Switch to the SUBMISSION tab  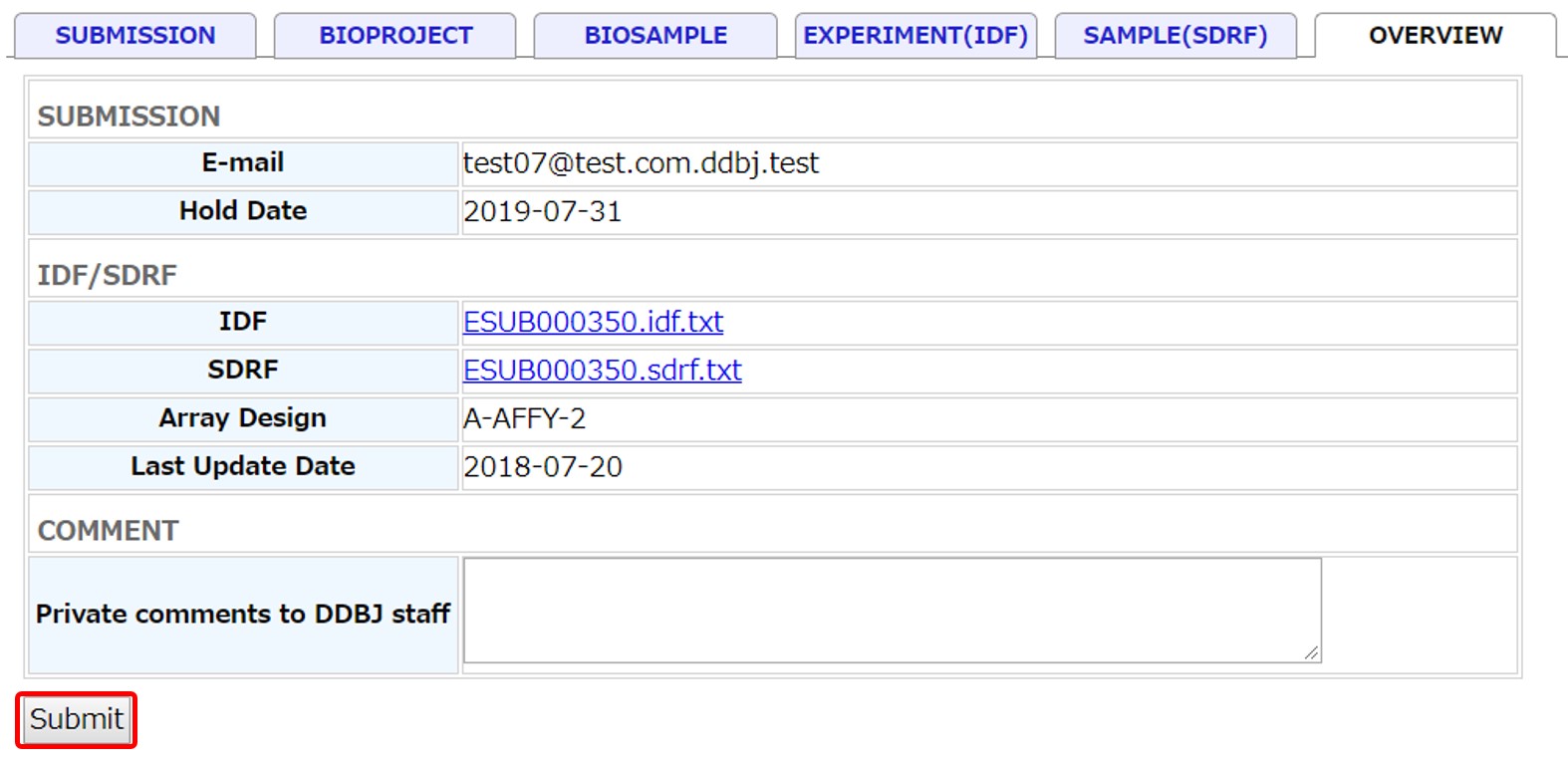(x=134, y=36)
